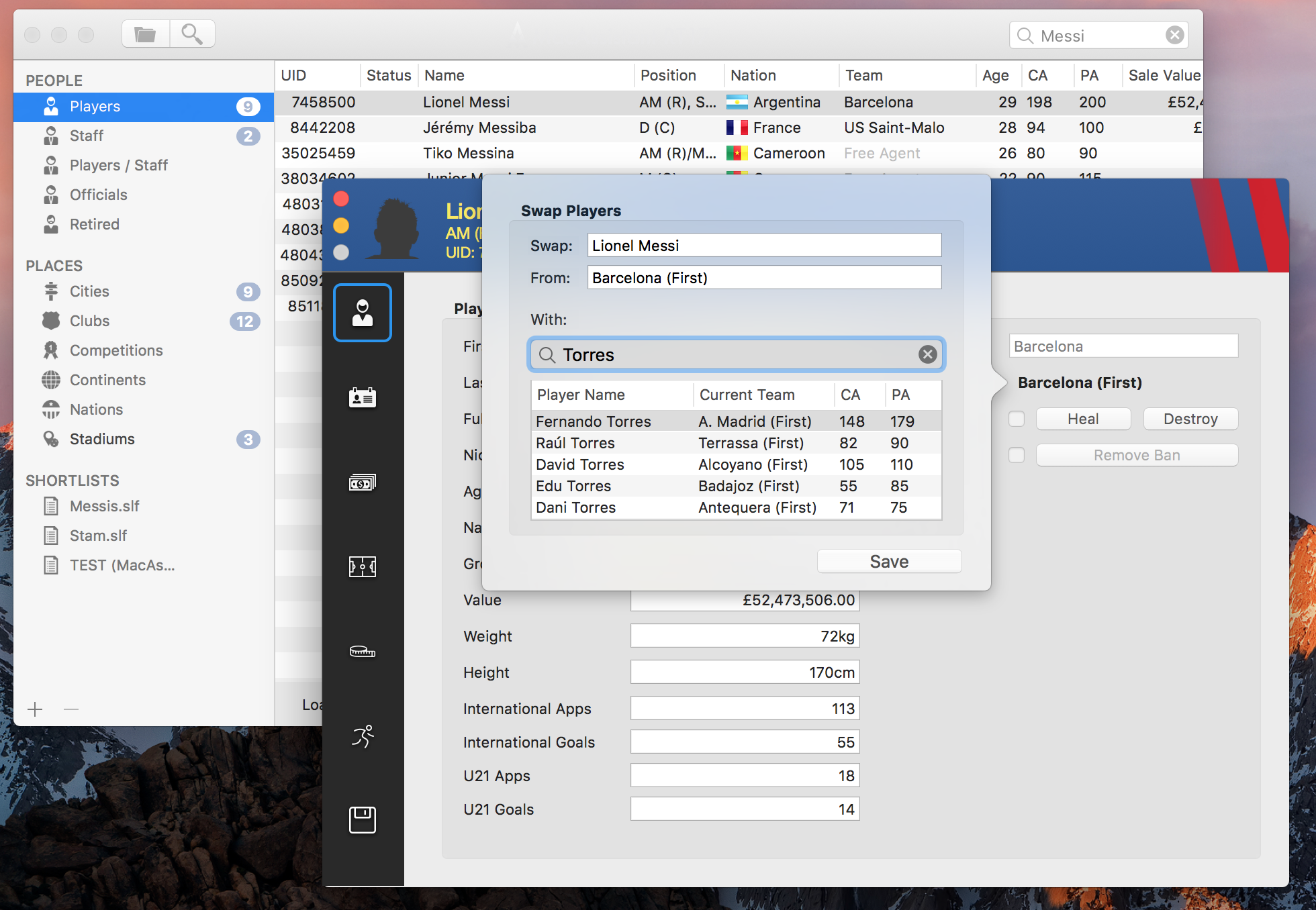The image size is (1316, 910).
Task: Toggle the checkbox beside Remove Ban
Action: coord(1017,456)
